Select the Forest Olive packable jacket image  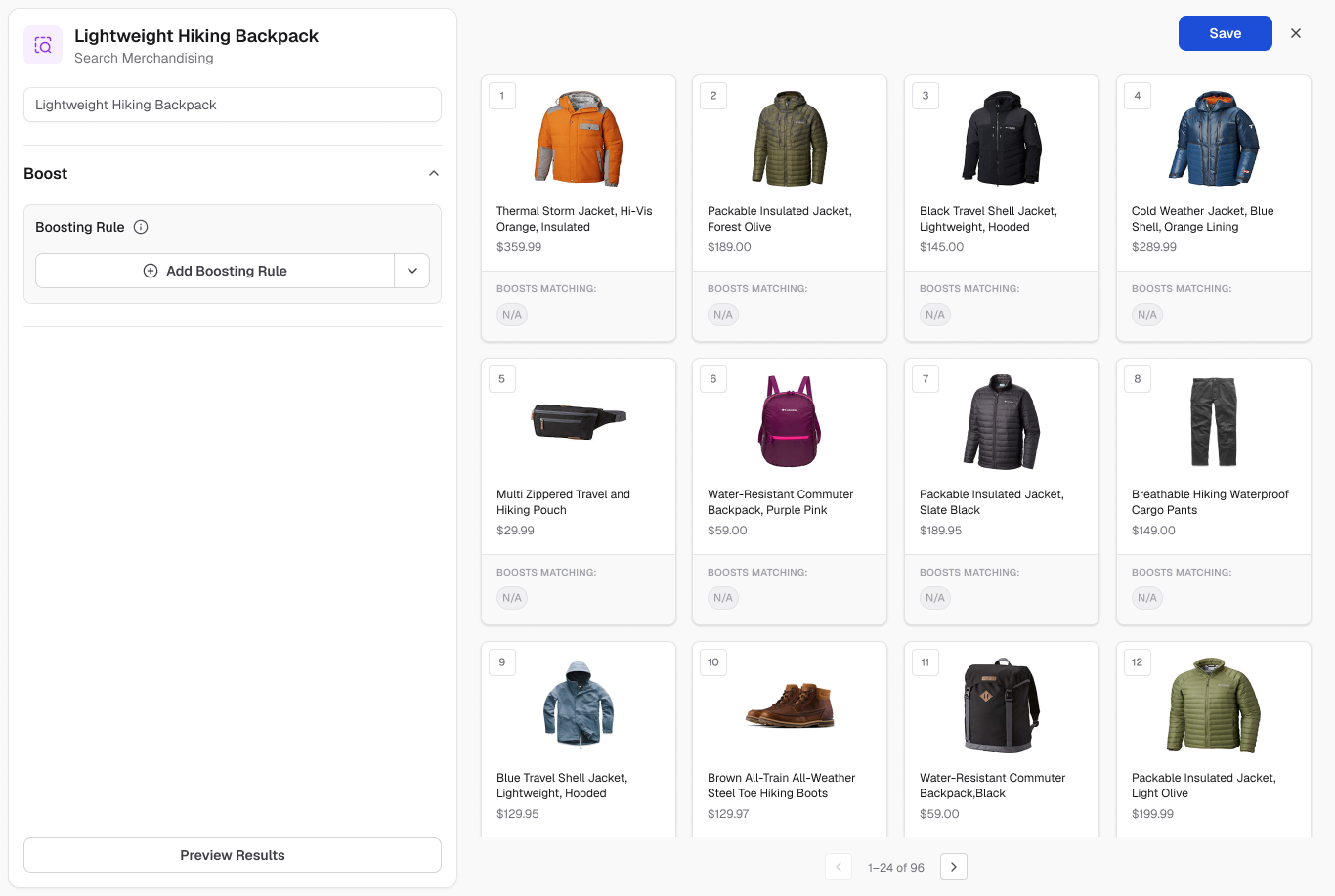790,138
